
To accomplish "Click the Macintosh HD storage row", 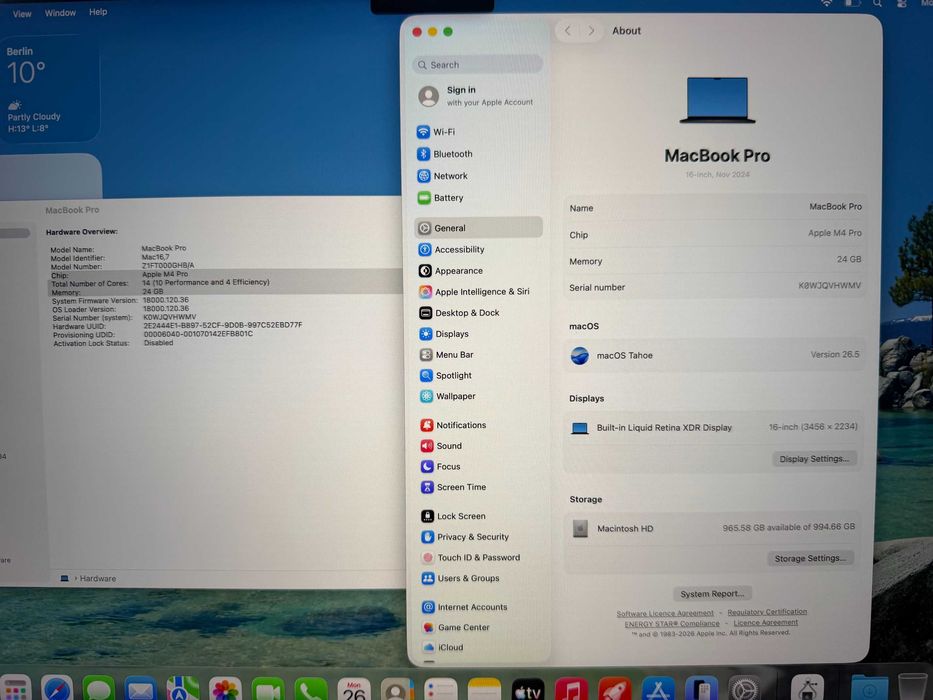I will 713,528.
